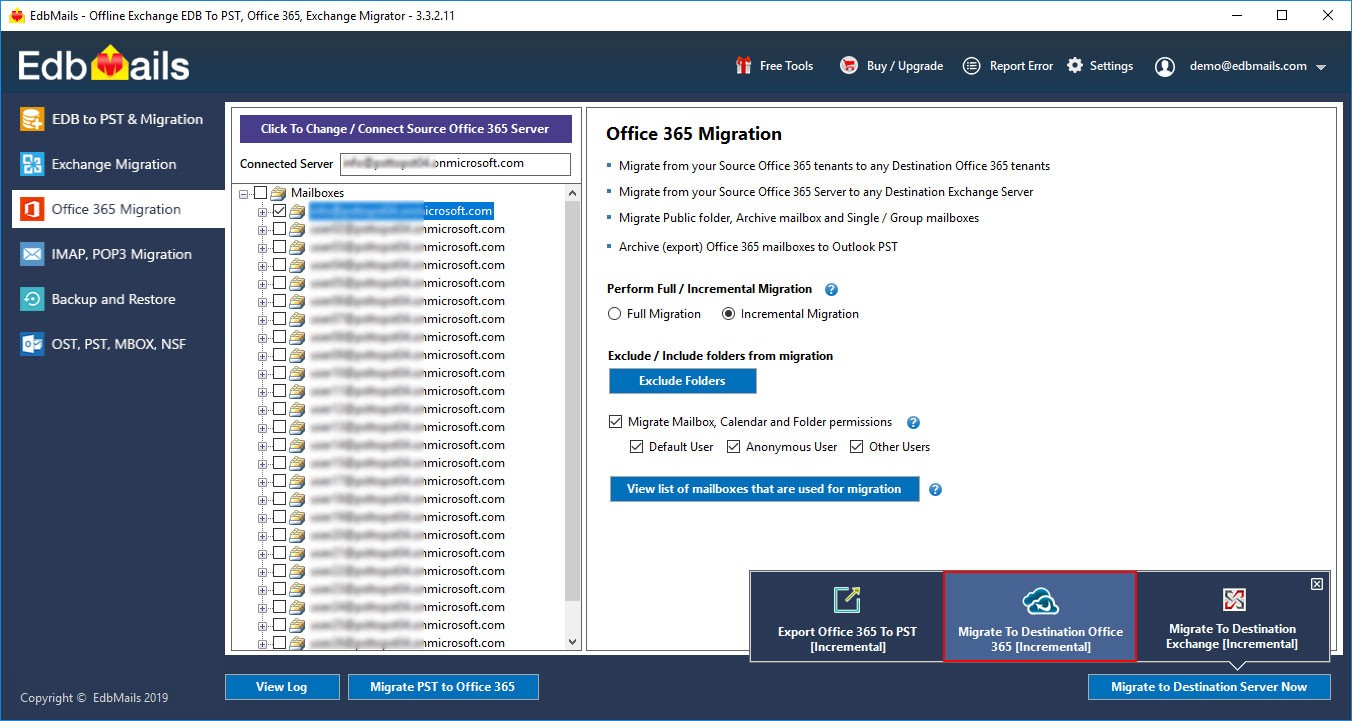Tick the Mailboxes root checkbox
The image size is (1352, 721).
coord(260,193)
